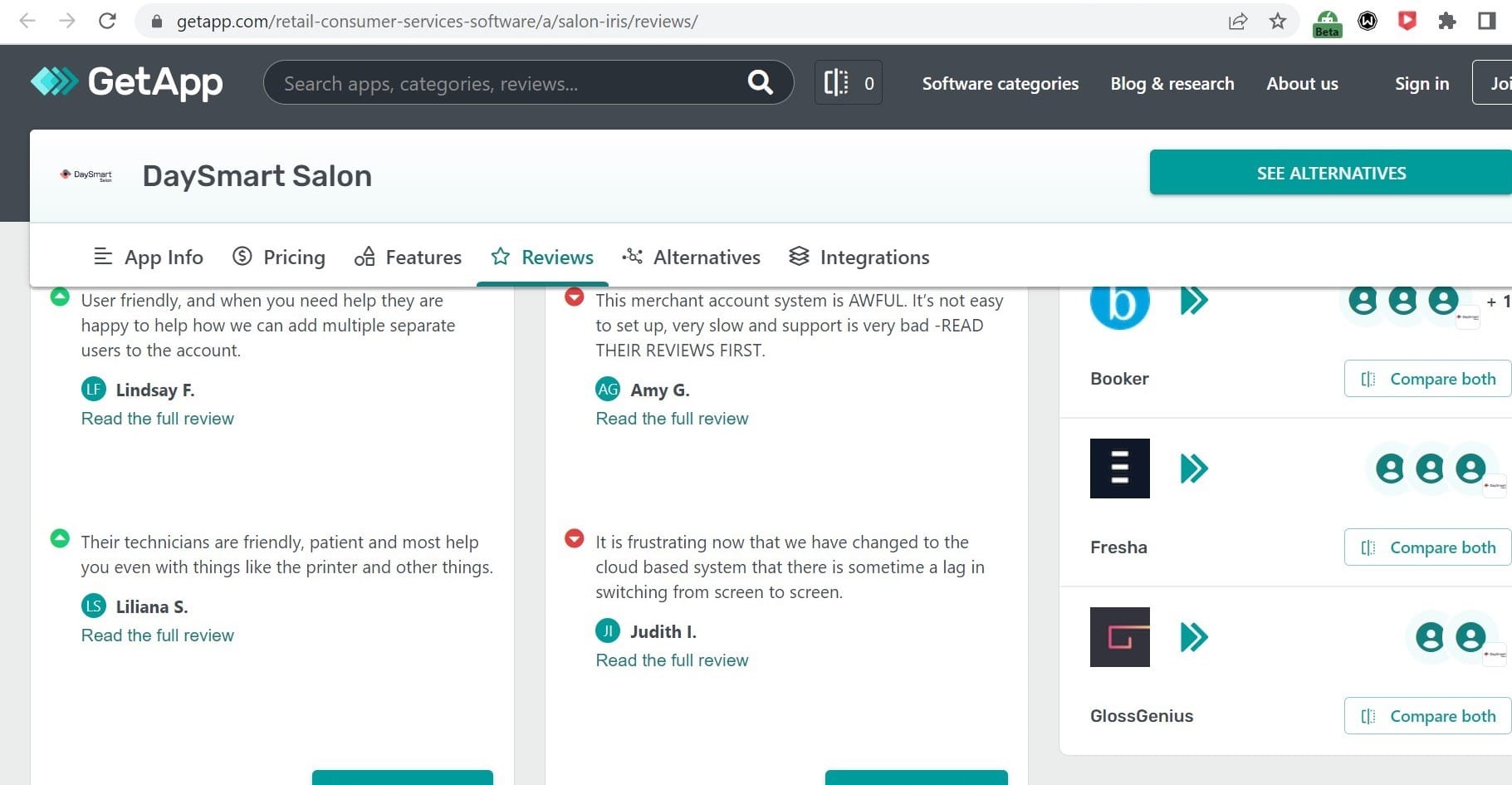The height and width of the screenshot is (785, 1512).
Task: Bookmark this page with the star icon
Action: click(1278, 22)
